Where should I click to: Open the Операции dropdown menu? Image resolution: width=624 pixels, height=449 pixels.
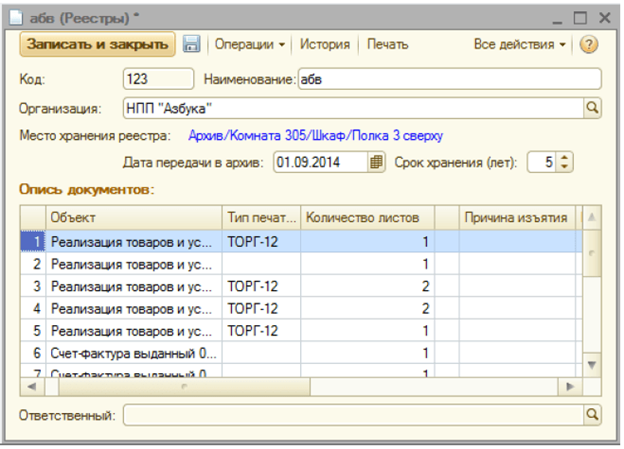tap(249, 45)
